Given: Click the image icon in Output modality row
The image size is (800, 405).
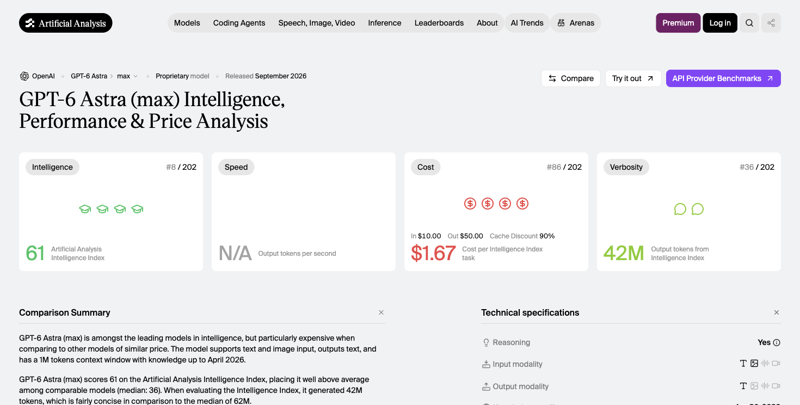Looking at the screenshot, I should click(754, 386).
